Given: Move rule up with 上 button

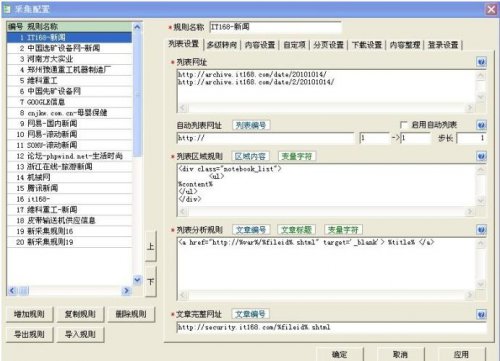Looking at the screenshot, I should coord(151,246).
